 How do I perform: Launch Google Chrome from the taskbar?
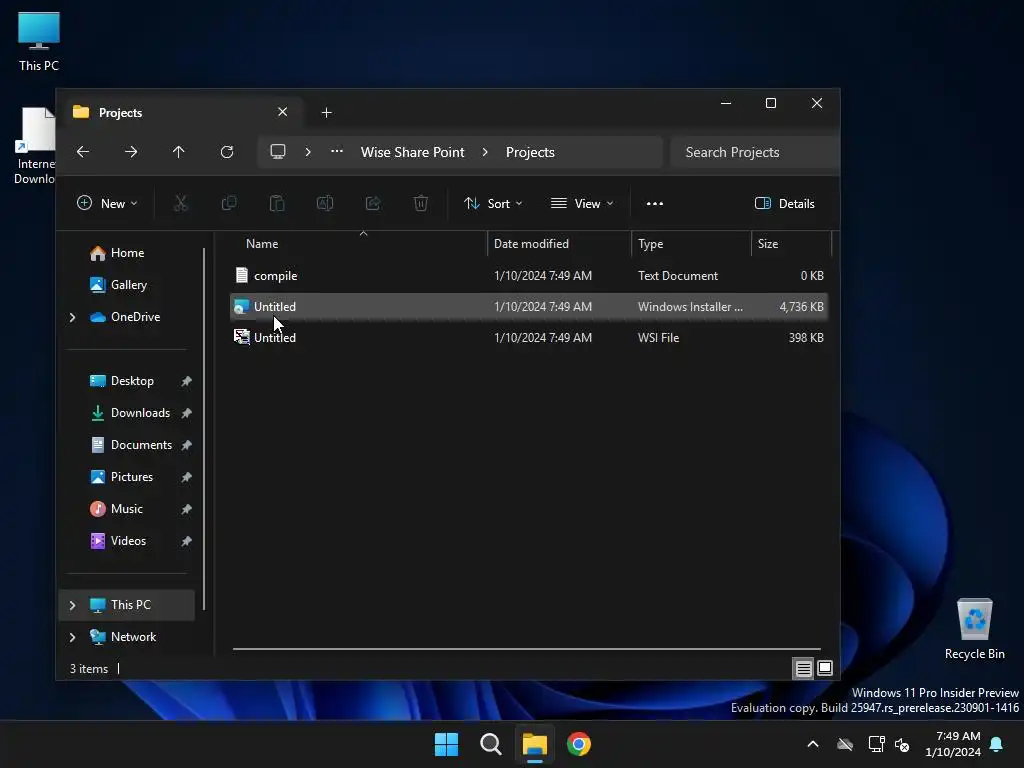click(579, 744)
